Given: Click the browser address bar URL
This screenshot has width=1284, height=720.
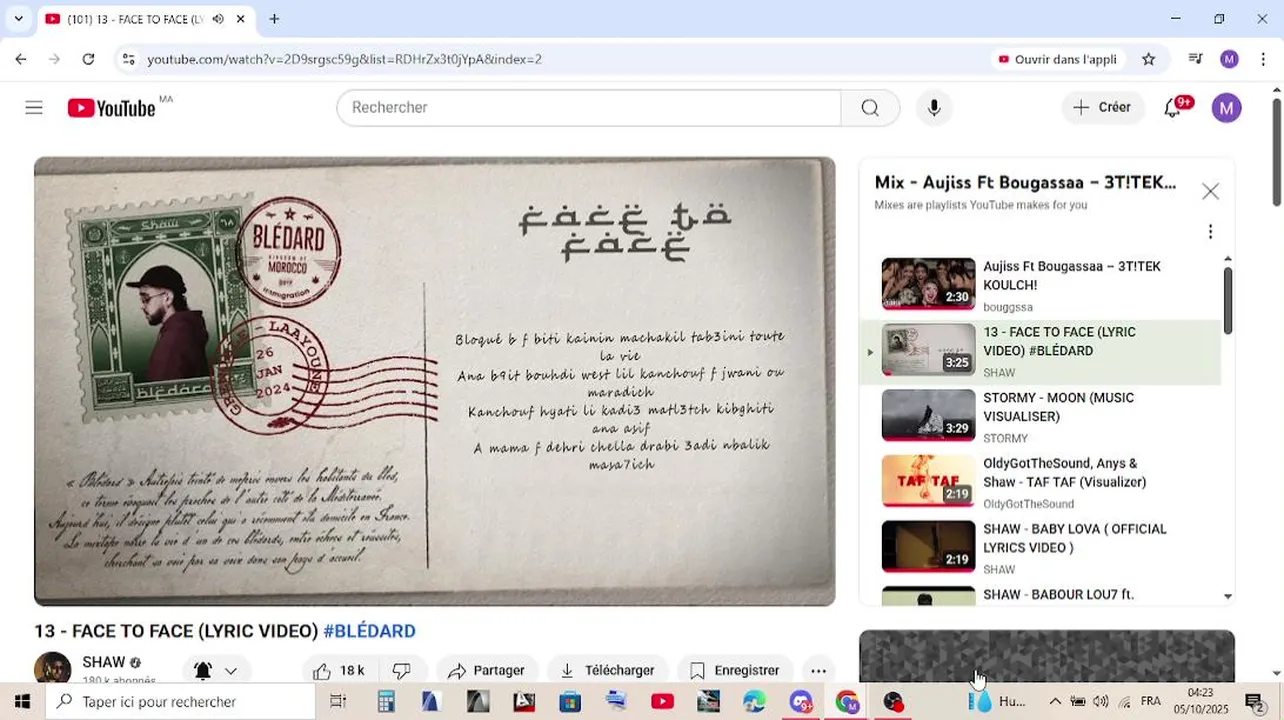Looking at the screenshot, I should [x=344, y=59].
